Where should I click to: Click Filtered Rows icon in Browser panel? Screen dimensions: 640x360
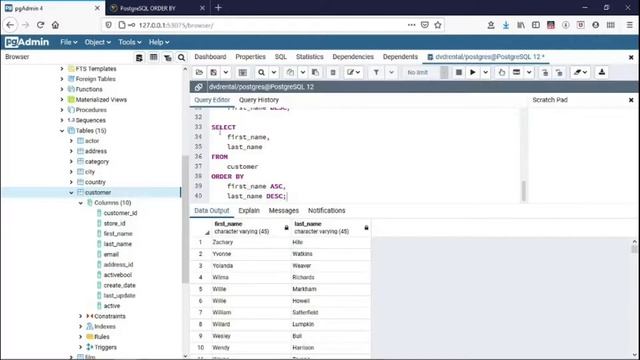coord(168,58)
